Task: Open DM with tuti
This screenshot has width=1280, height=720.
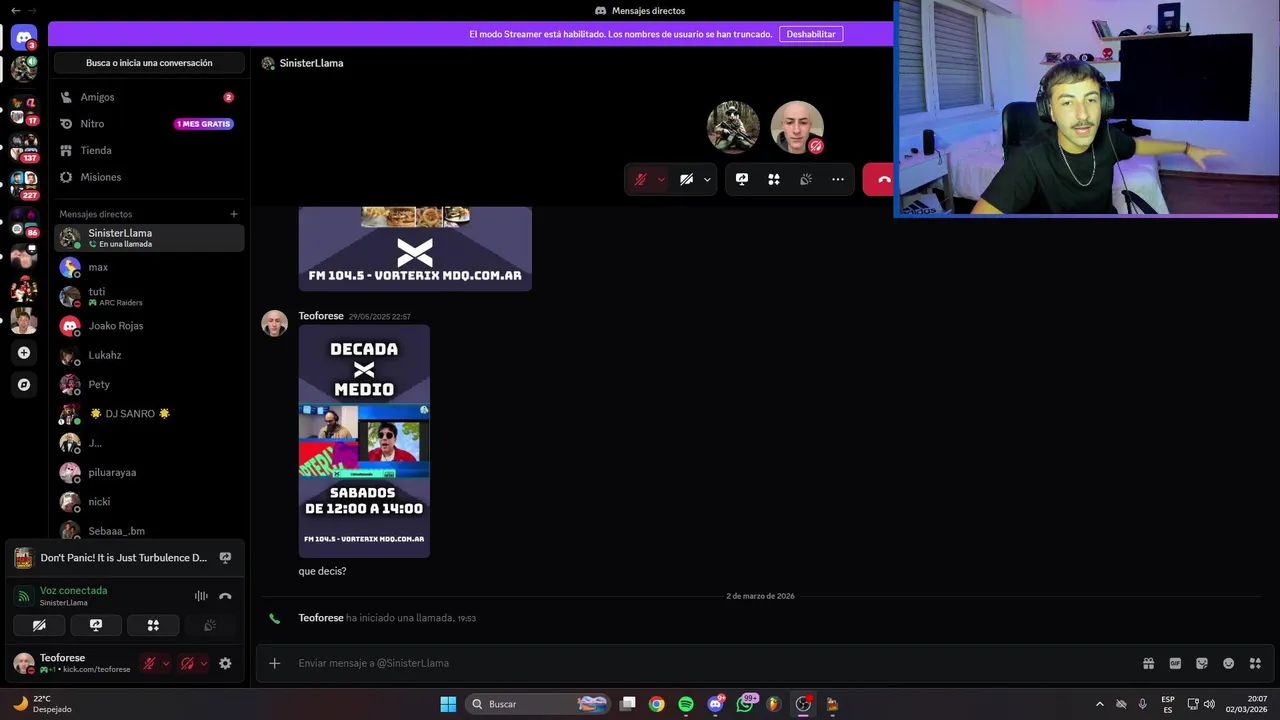Action: pos(149,297)
